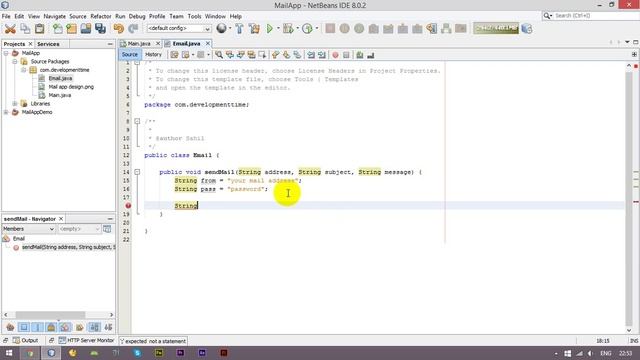
Task: Toggle Fully Qualified Names filter in Navigator
Action: coord(80,327)
